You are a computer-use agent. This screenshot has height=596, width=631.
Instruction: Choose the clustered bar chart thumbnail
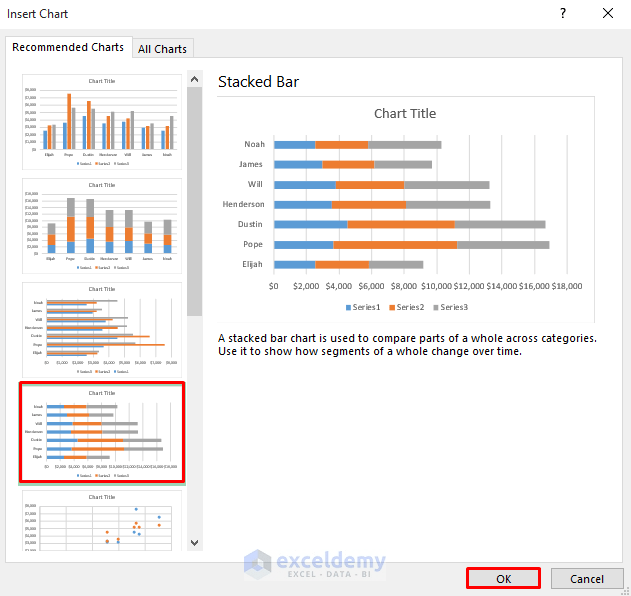[x=102, y=330]
